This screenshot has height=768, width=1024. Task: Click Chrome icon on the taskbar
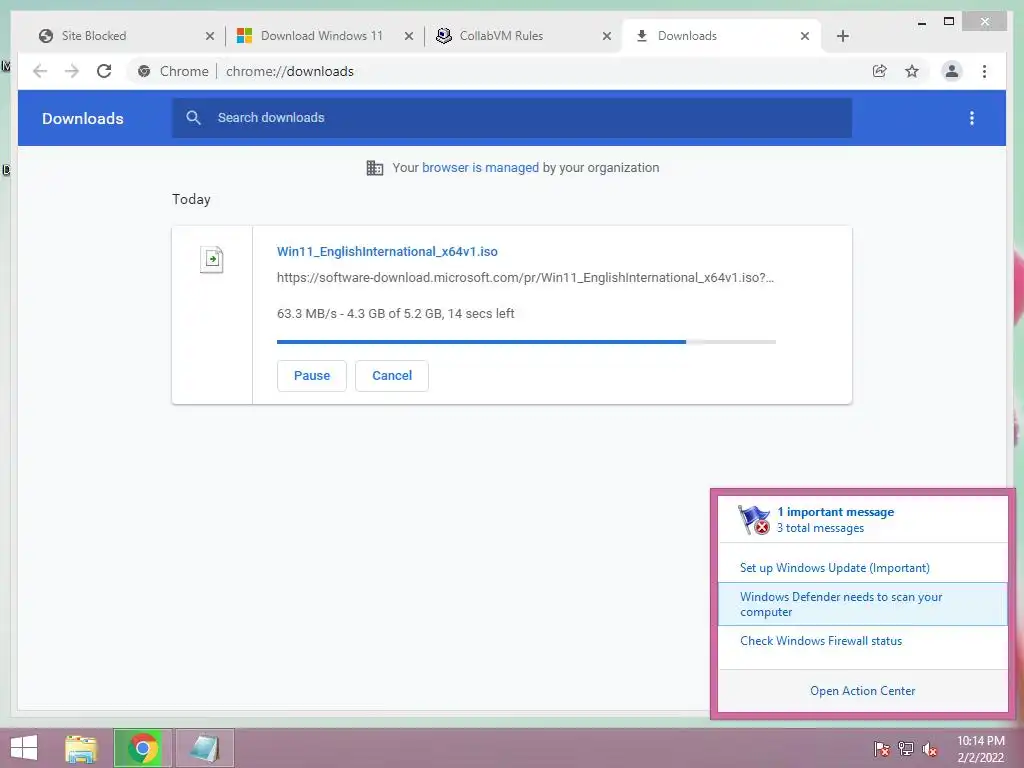142,748
